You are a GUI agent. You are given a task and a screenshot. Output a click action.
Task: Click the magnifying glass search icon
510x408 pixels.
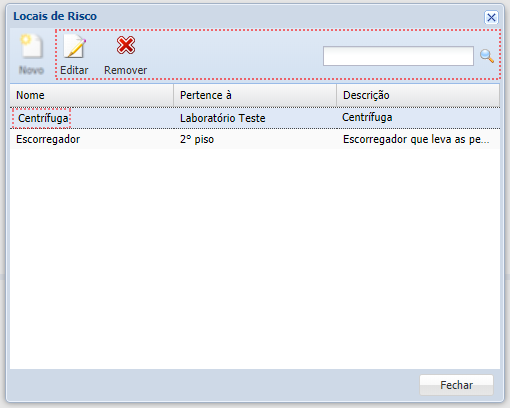click(487, 56)
